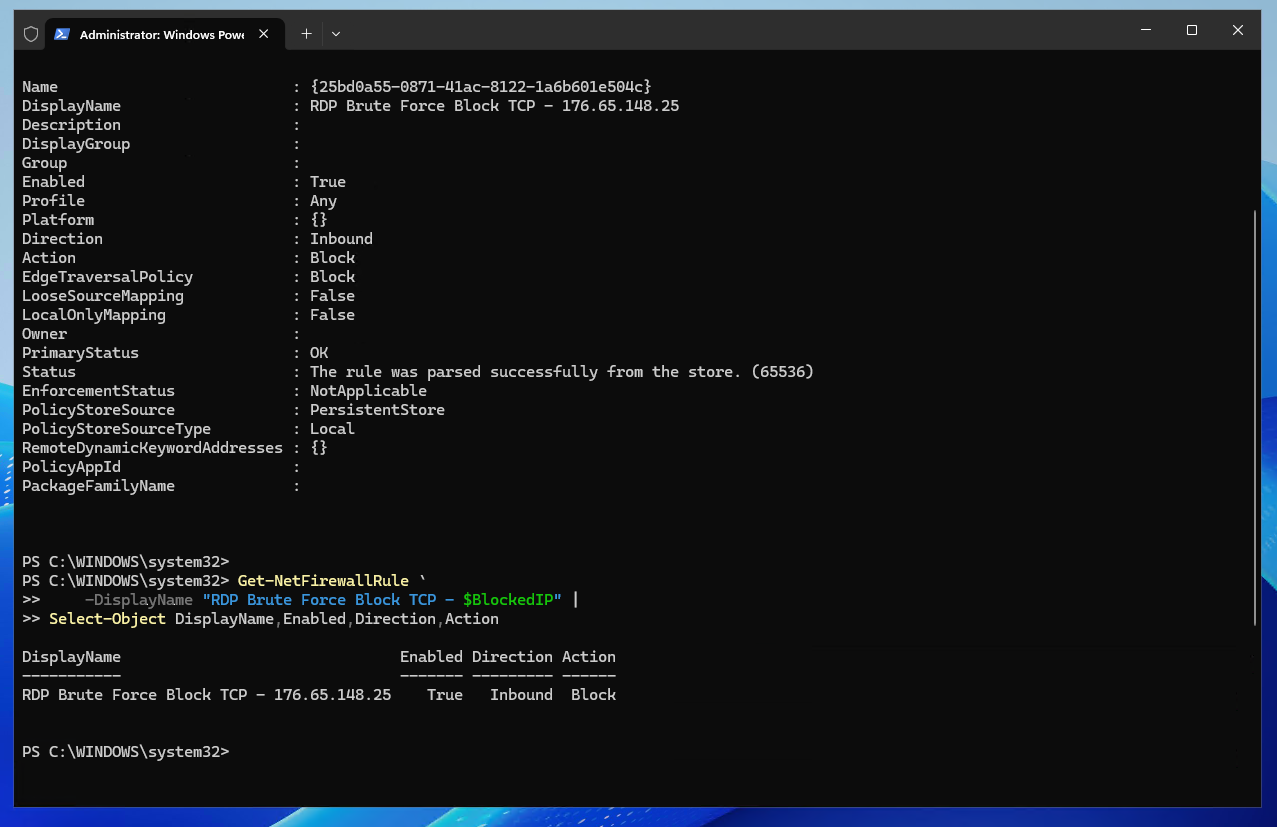This screenshot has width=1277, height=827.
Task: Click the $BlockedIP variable in the command
Action: [508, 600]
